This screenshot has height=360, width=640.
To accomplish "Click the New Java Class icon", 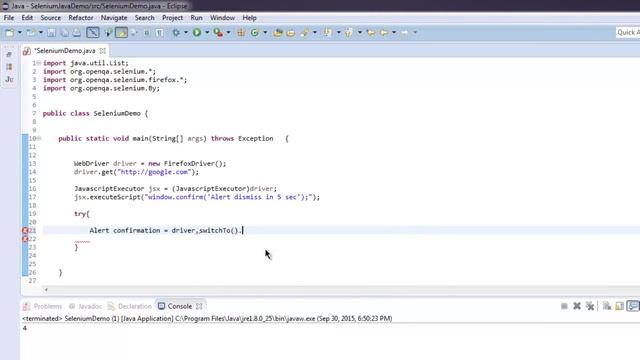I will [255, 32].
